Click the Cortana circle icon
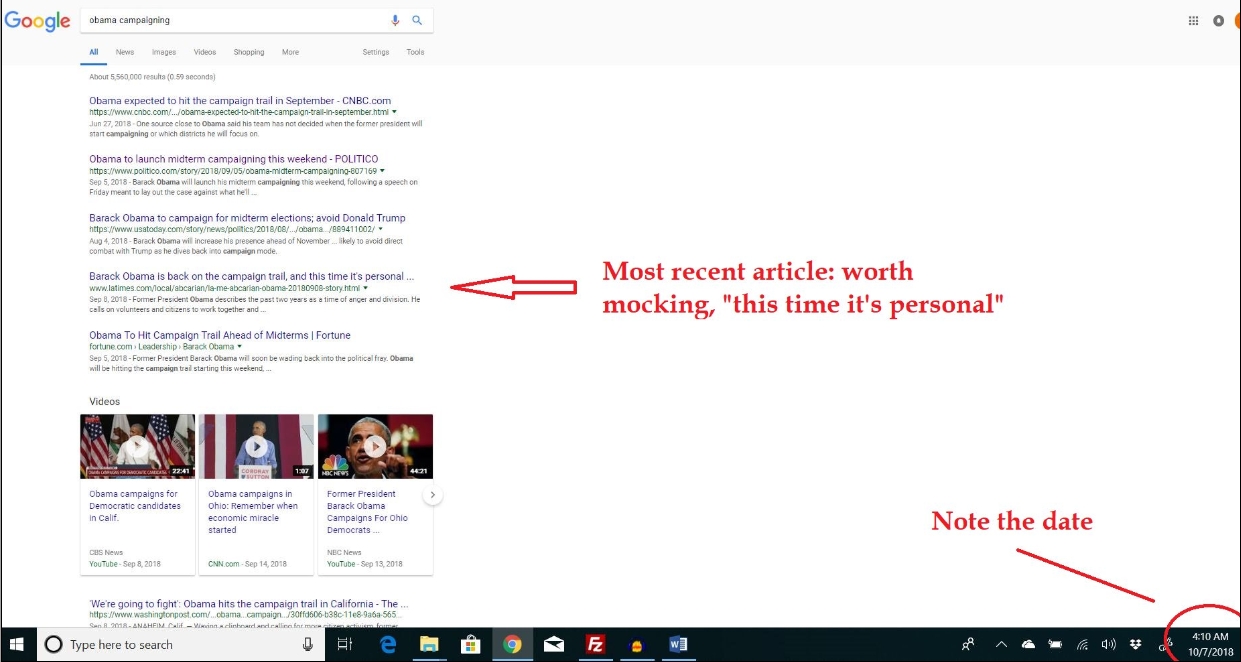This screenshot has height=662, width=1241. 54,645
